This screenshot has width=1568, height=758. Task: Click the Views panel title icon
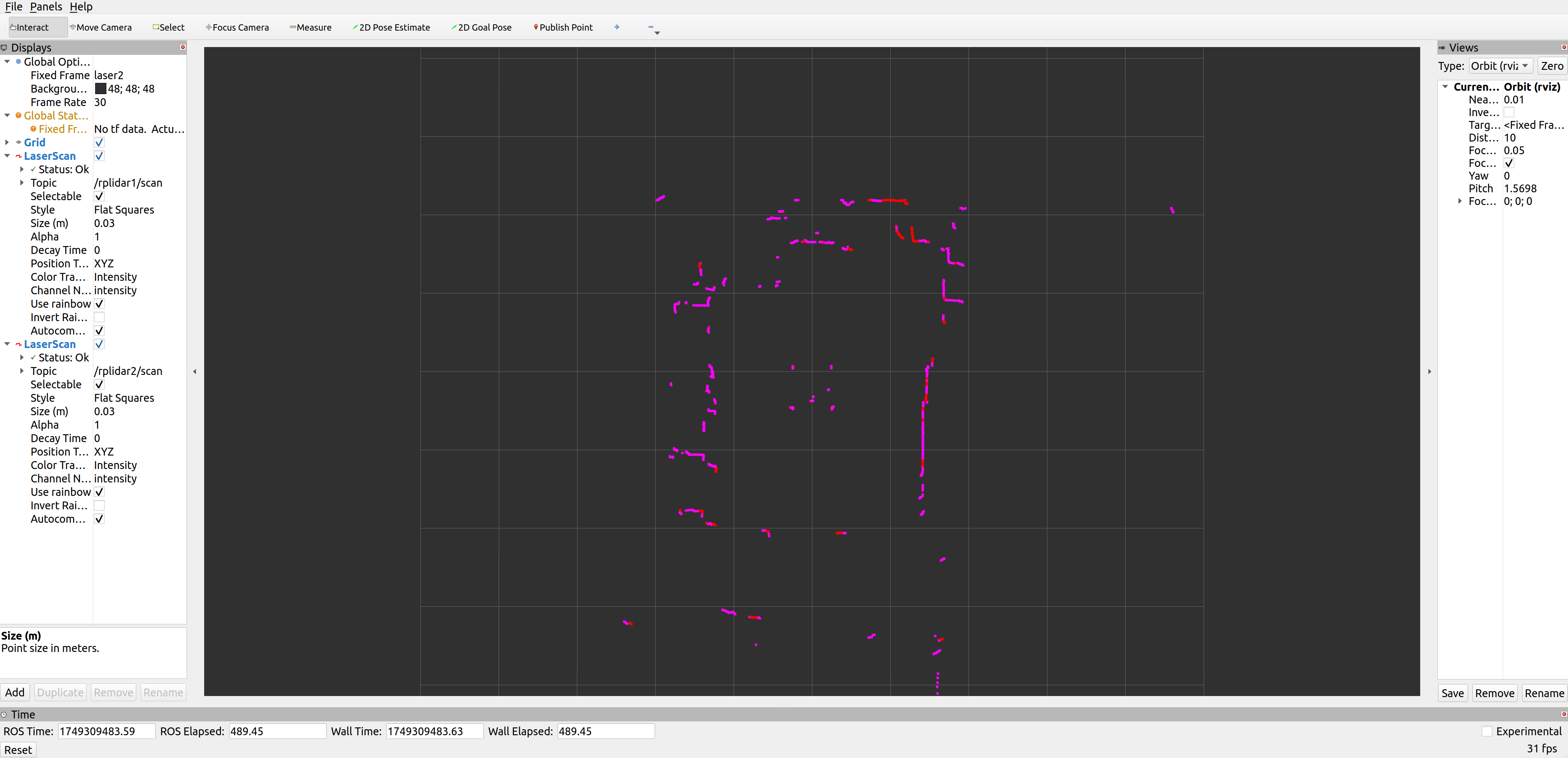point(1442,47)
